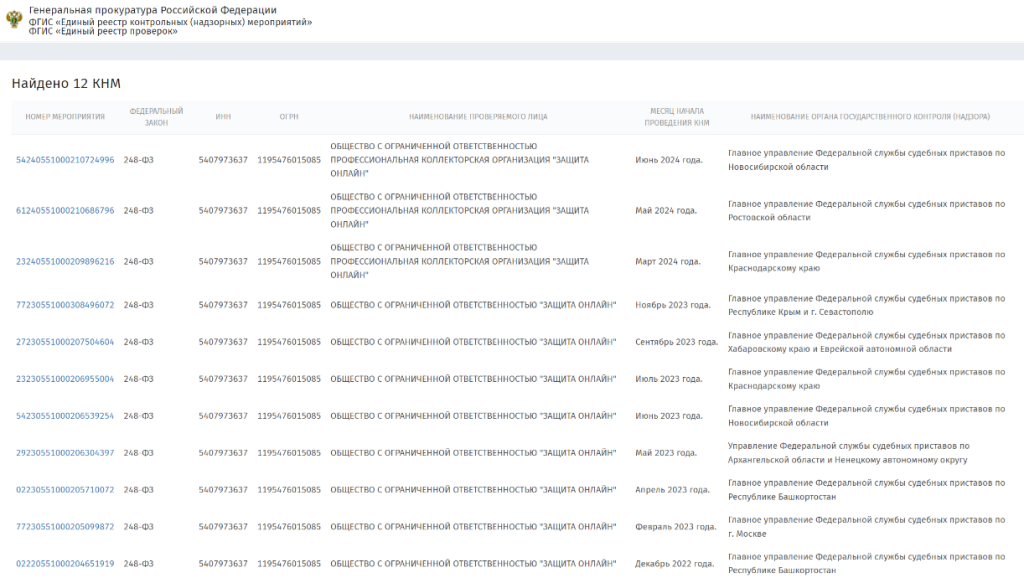Open inspection record 29230551000206304397
This screenshot has width=1024, height=583.
(x=65, y=453)
